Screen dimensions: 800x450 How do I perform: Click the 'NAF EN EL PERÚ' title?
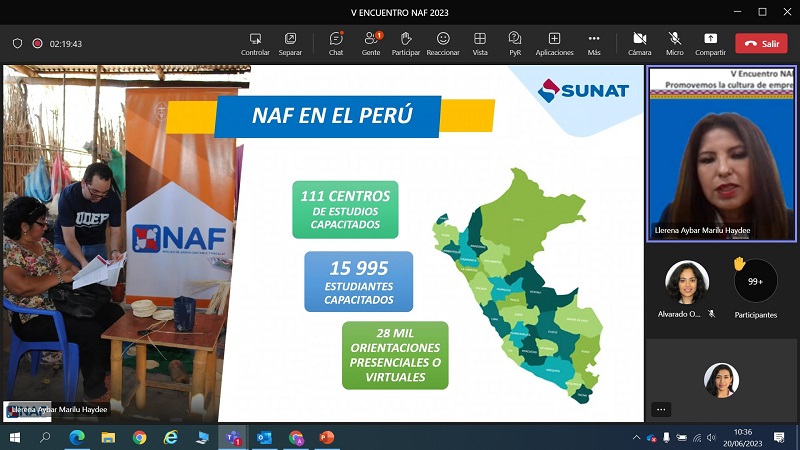[332, 116]
